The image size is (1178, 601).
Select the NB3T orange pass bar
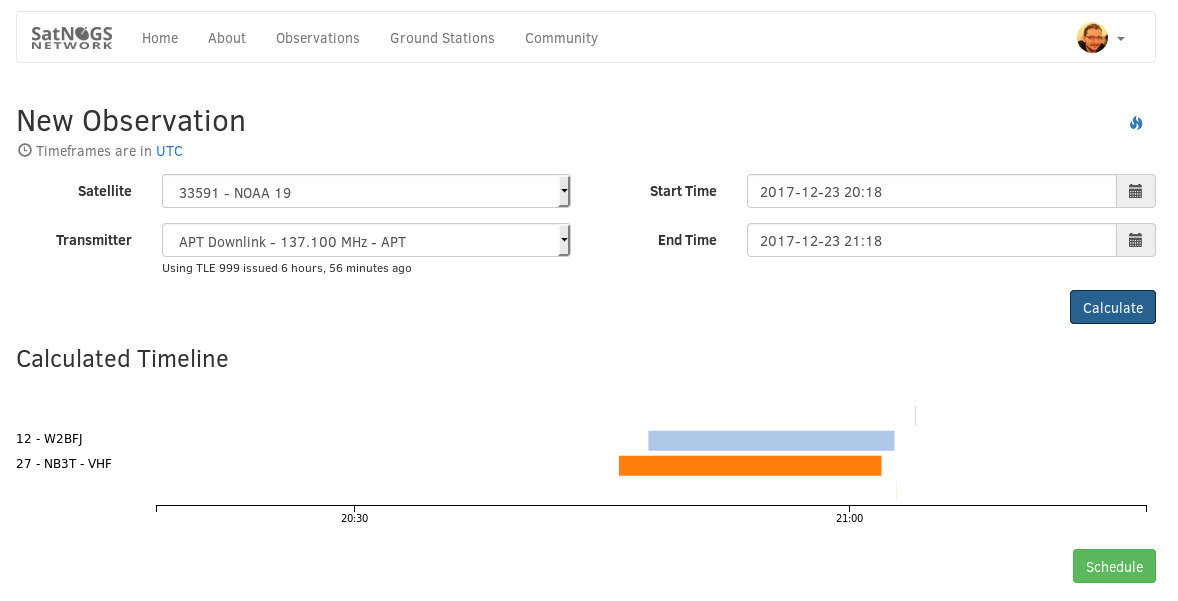tap(750, 466)
